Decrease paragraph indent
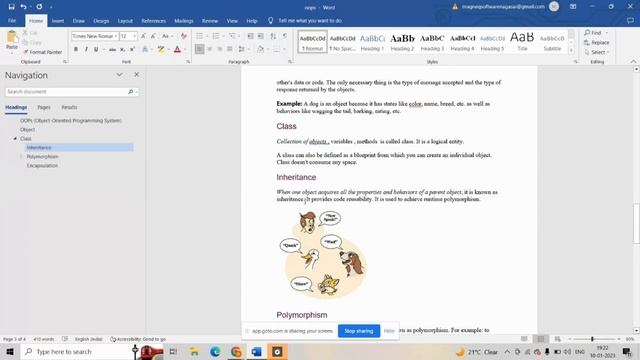This screenshot has height=360, width=640. coord(251,36)
